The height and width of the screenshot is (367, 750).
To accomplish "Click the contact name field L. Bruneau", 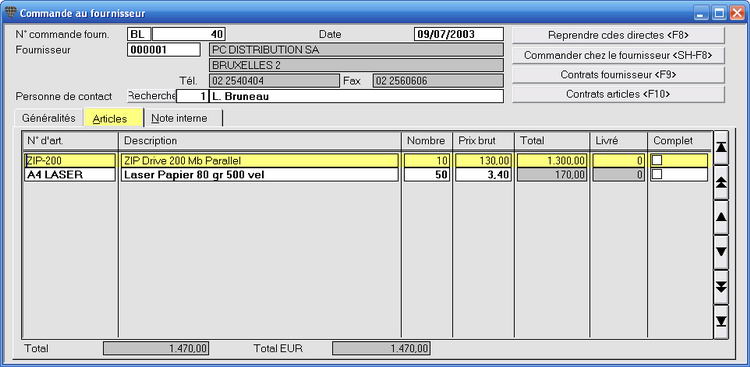I will click(x=356, y=96).
